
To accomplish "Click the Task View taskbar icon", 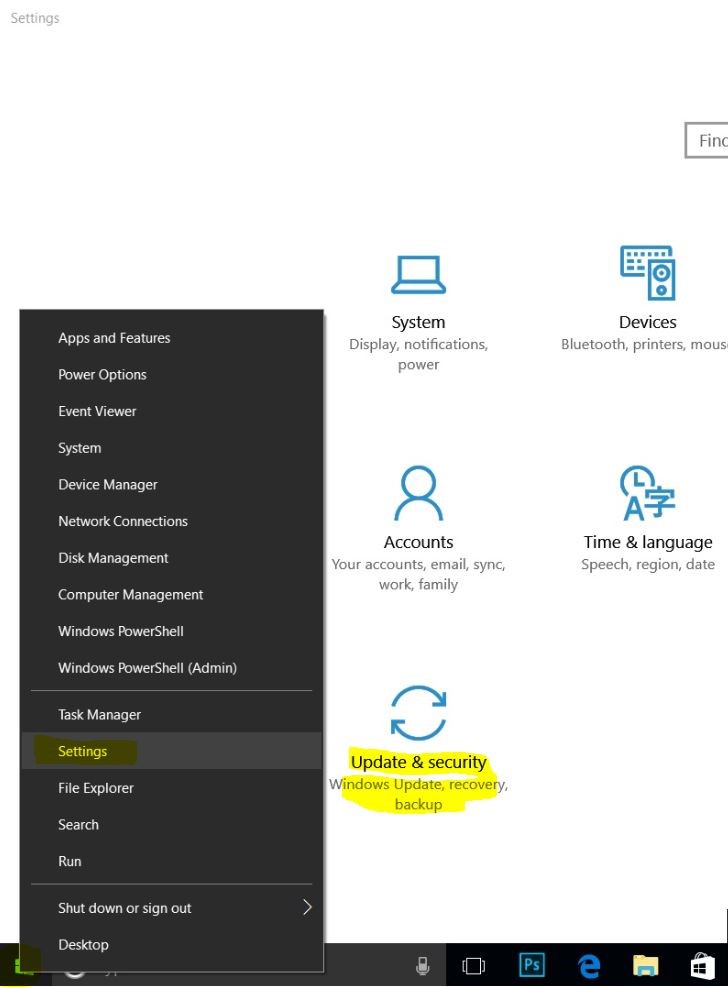I will tap(473, 965).
